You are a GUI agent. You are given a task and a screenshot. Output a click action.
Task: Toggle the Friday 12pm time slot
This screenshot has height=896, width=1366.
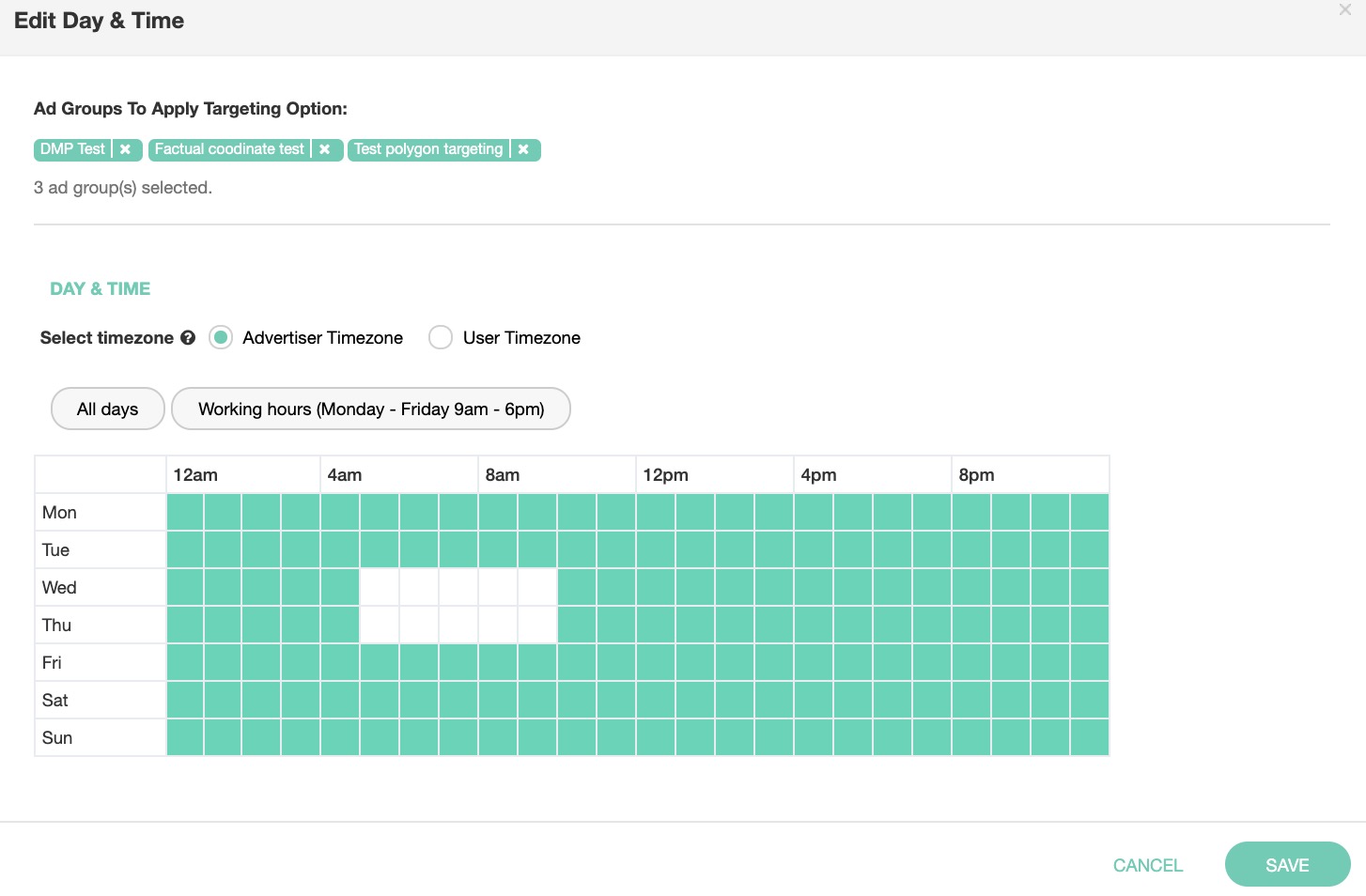tap(656, 663)
